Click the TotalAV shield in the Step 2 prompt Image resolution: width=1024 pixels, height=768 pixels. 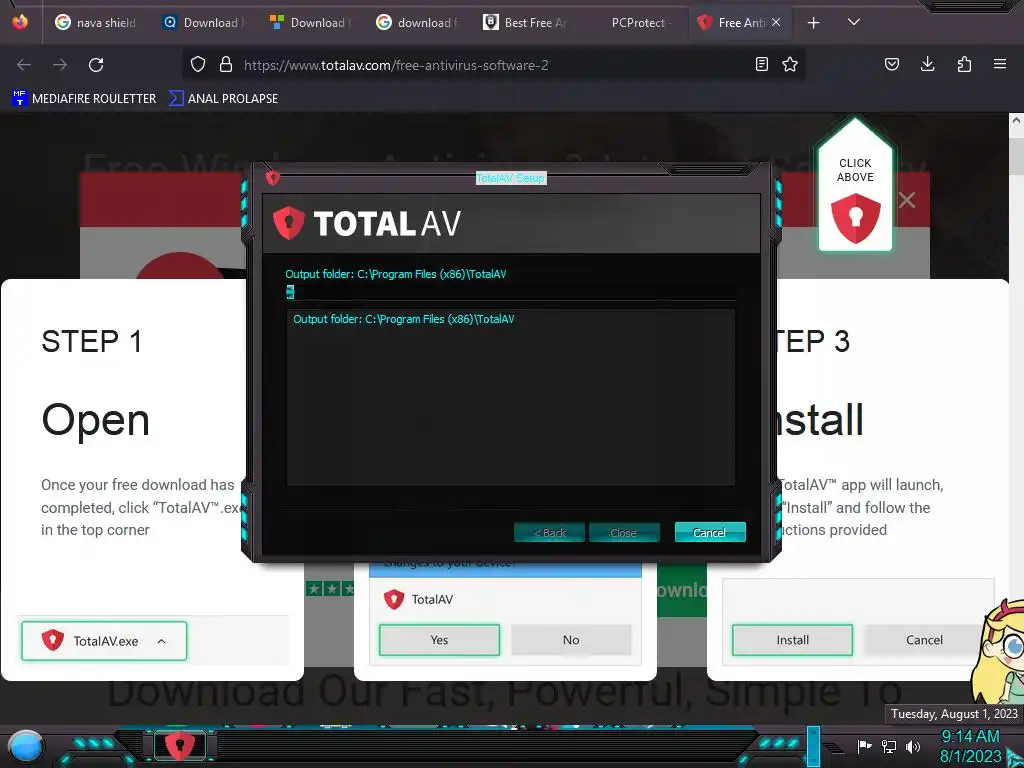(x=394, y=599)
